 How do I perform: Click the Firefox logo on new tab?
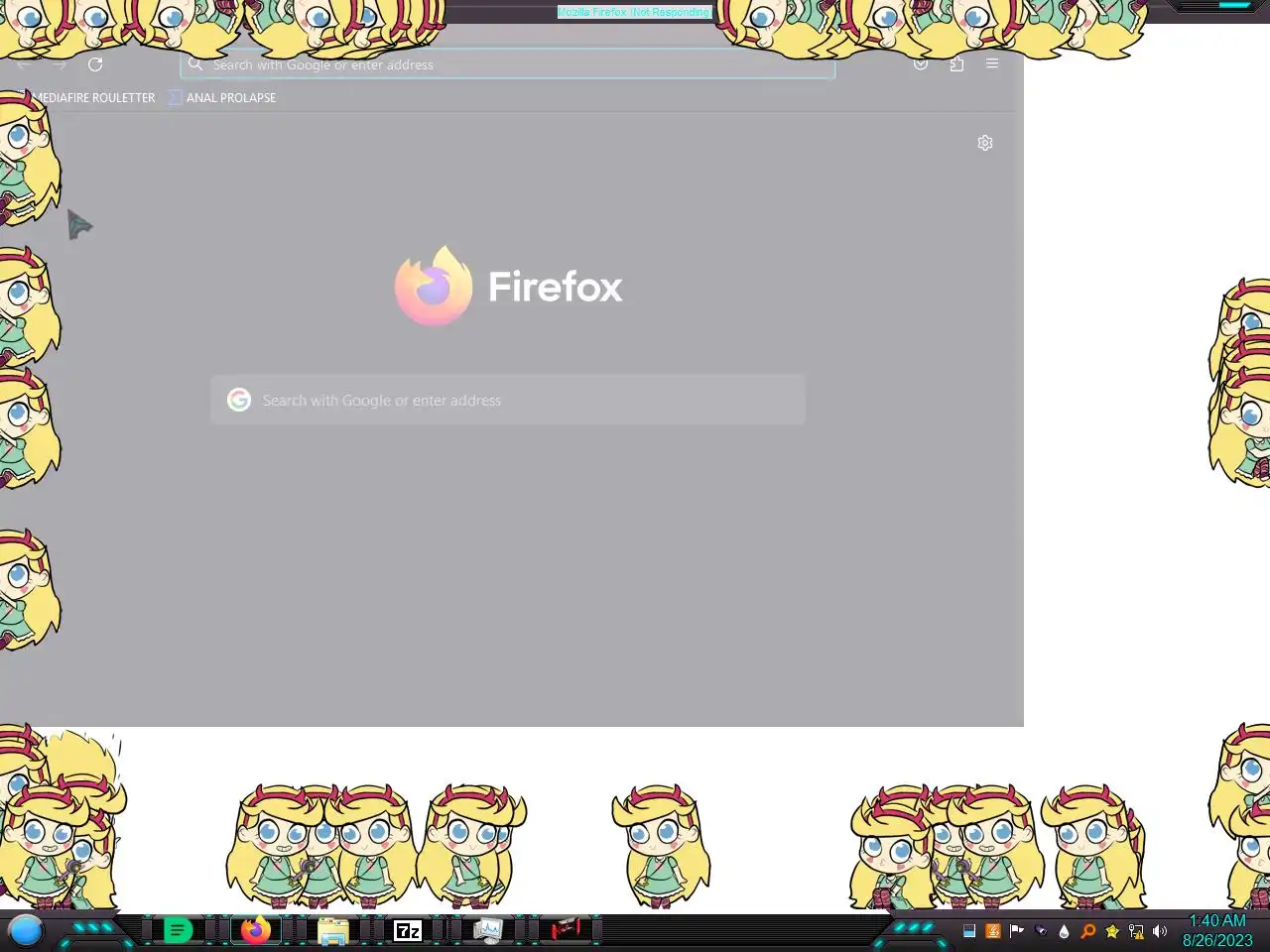434,286
